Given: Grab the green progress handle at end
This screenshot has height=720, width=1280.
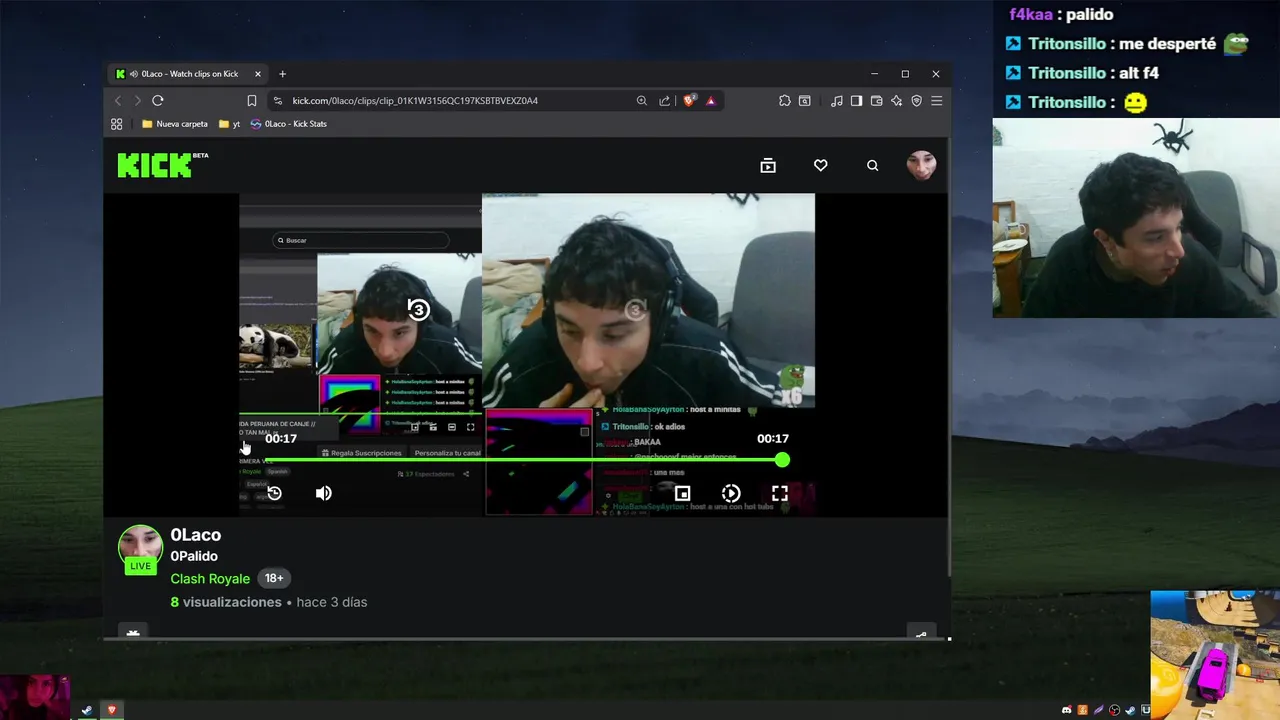Looking at the screenshot, I should [782, 460].
